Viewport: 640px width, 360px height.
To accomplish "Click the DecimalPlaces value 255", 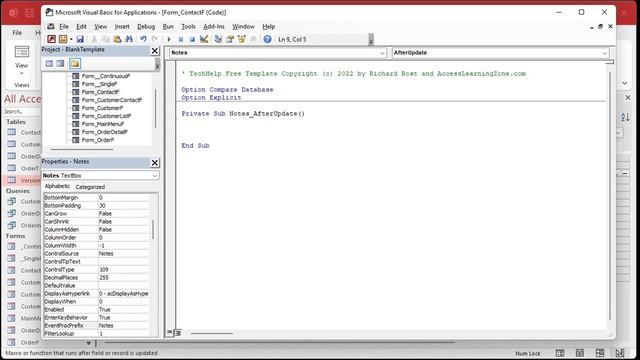I will (x=123, y=278).
